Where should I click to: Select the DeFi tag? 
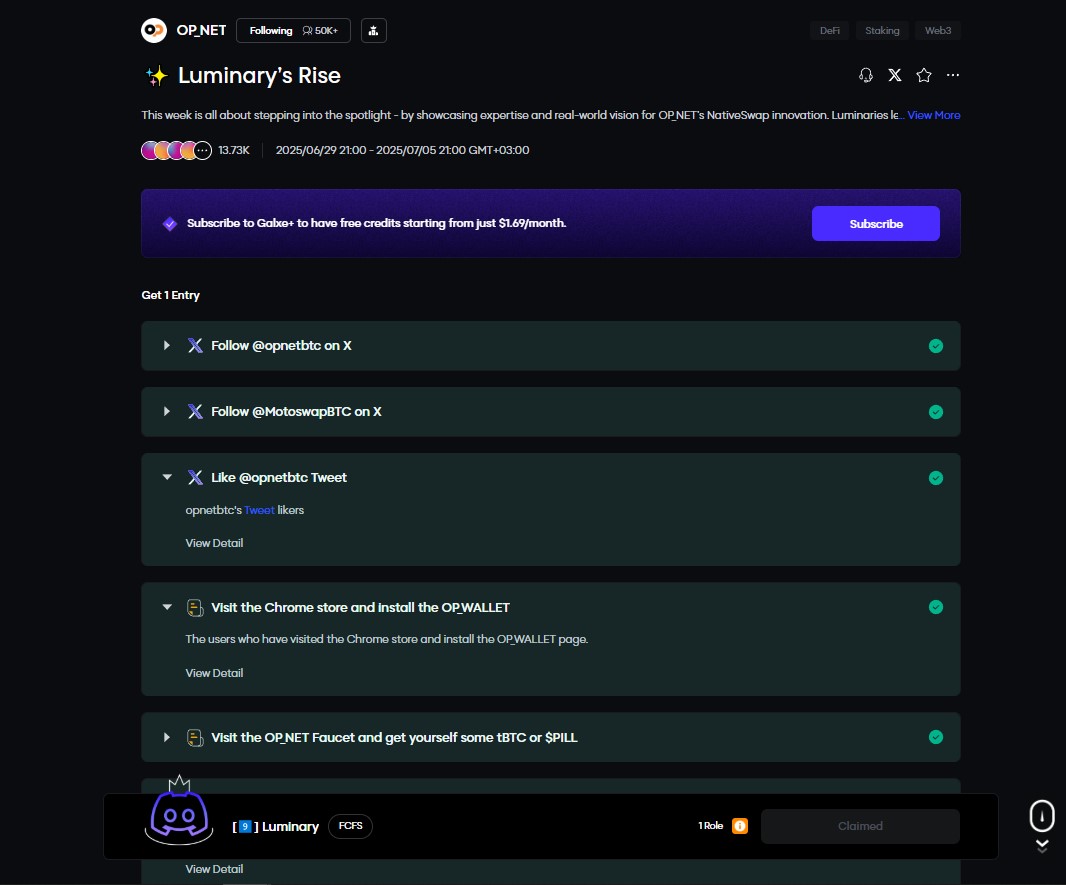(829, 31)
